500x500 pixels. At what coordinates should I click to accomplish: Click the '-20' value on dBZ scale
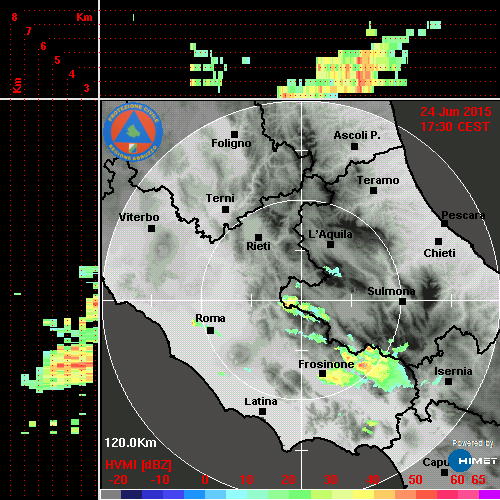tap(118, 480)
